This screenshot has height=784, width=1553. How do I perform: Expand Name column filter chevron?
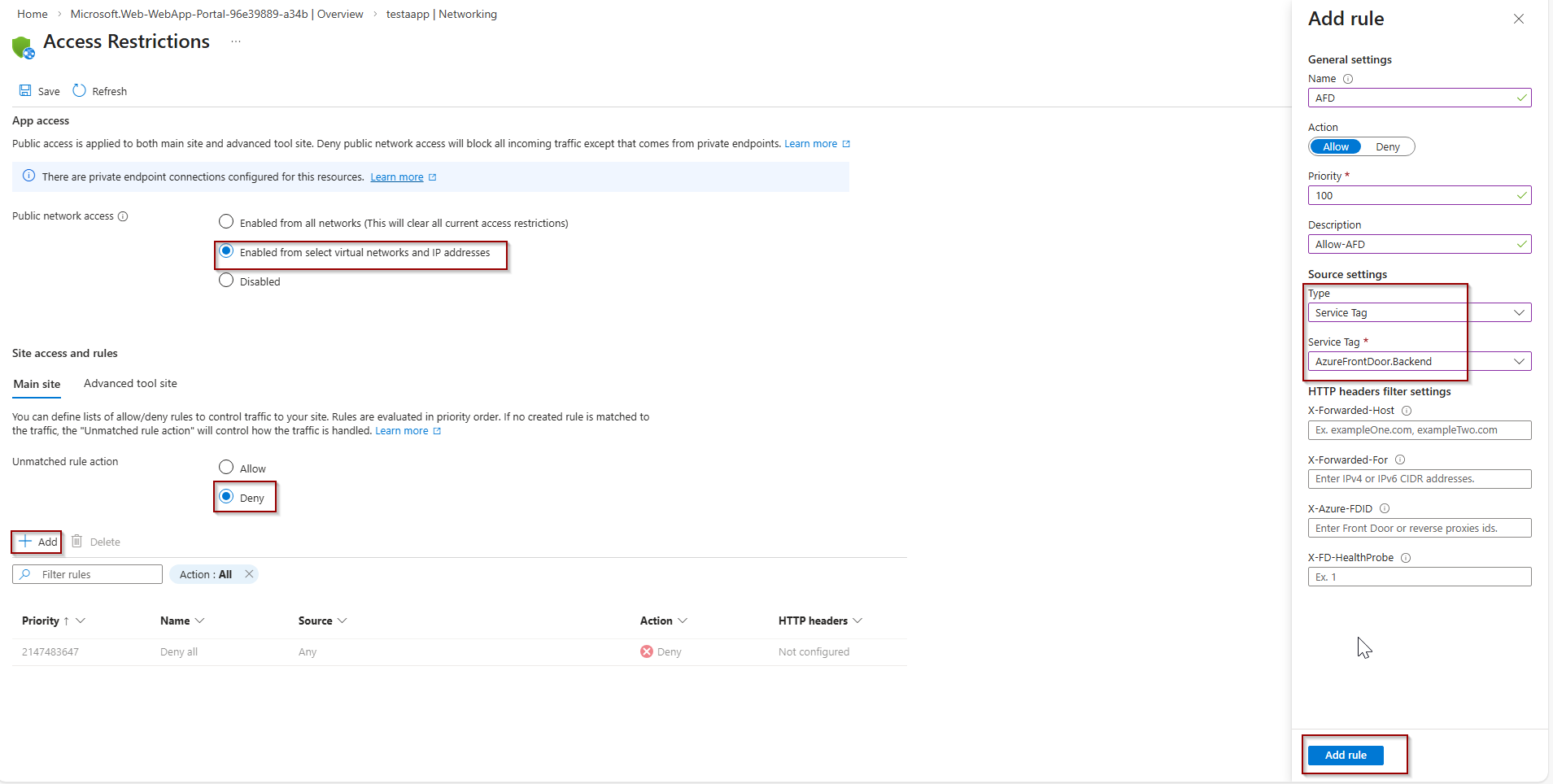pyautogui.click(x=200, y=621)
